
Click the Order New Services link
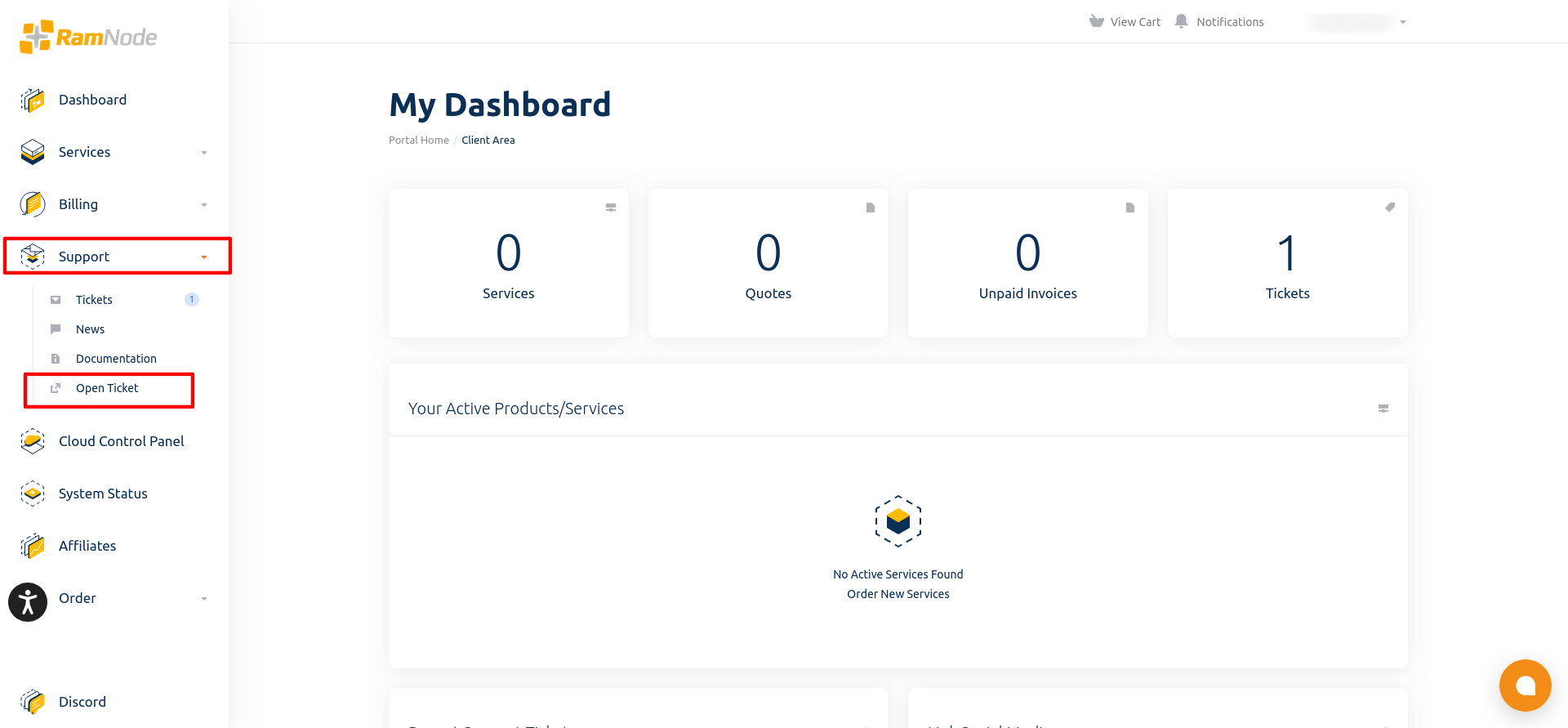click(x=898, y=594)
